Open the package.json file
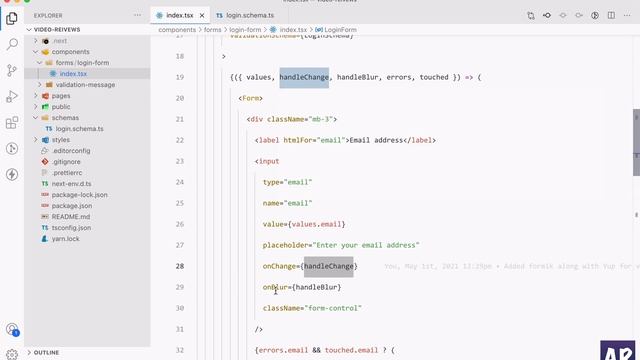This screenshot has height=360, width=640. 87,206
